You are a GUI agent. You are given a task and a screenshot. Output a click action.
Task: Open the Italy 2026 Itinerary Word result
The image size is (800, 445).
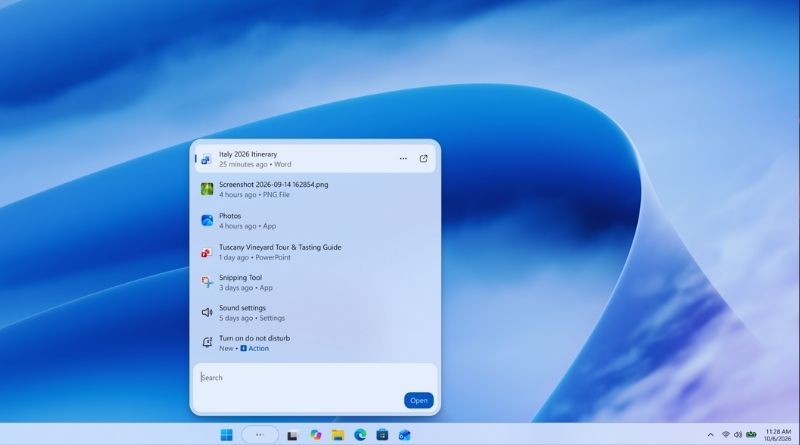315,159
